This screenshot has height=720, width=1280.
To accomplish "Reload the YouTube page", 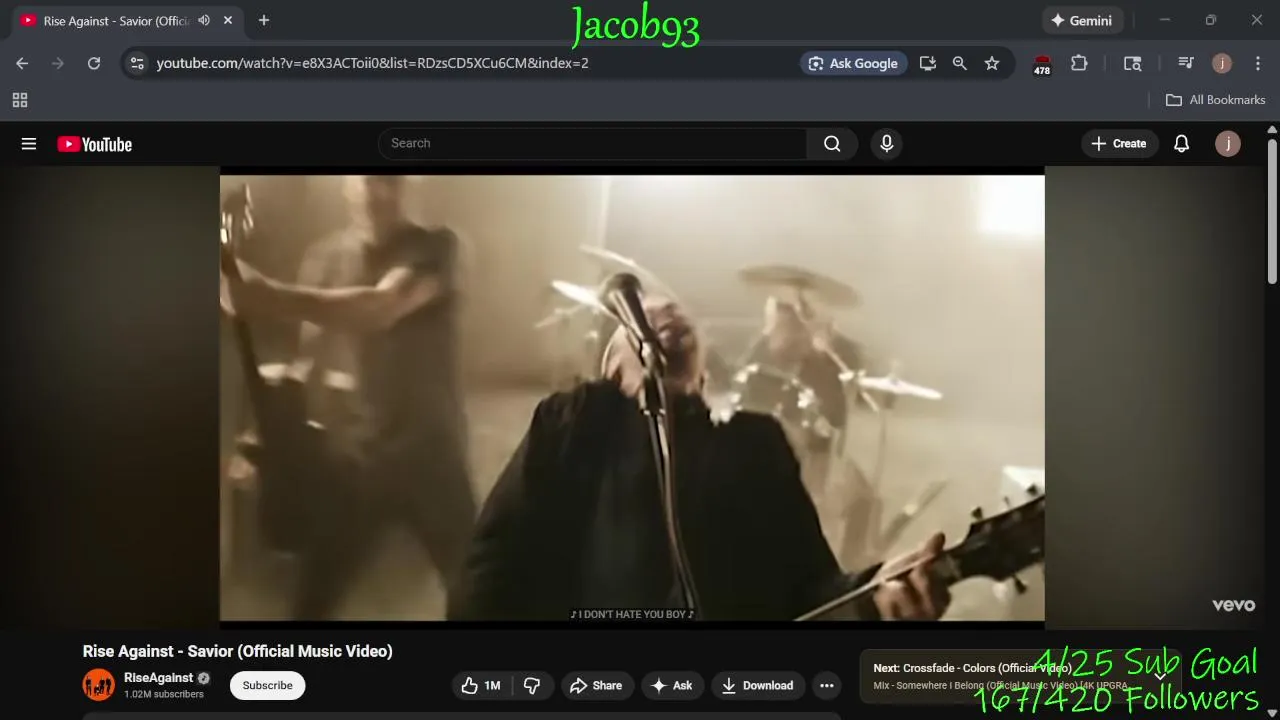I will pos(94,63).
